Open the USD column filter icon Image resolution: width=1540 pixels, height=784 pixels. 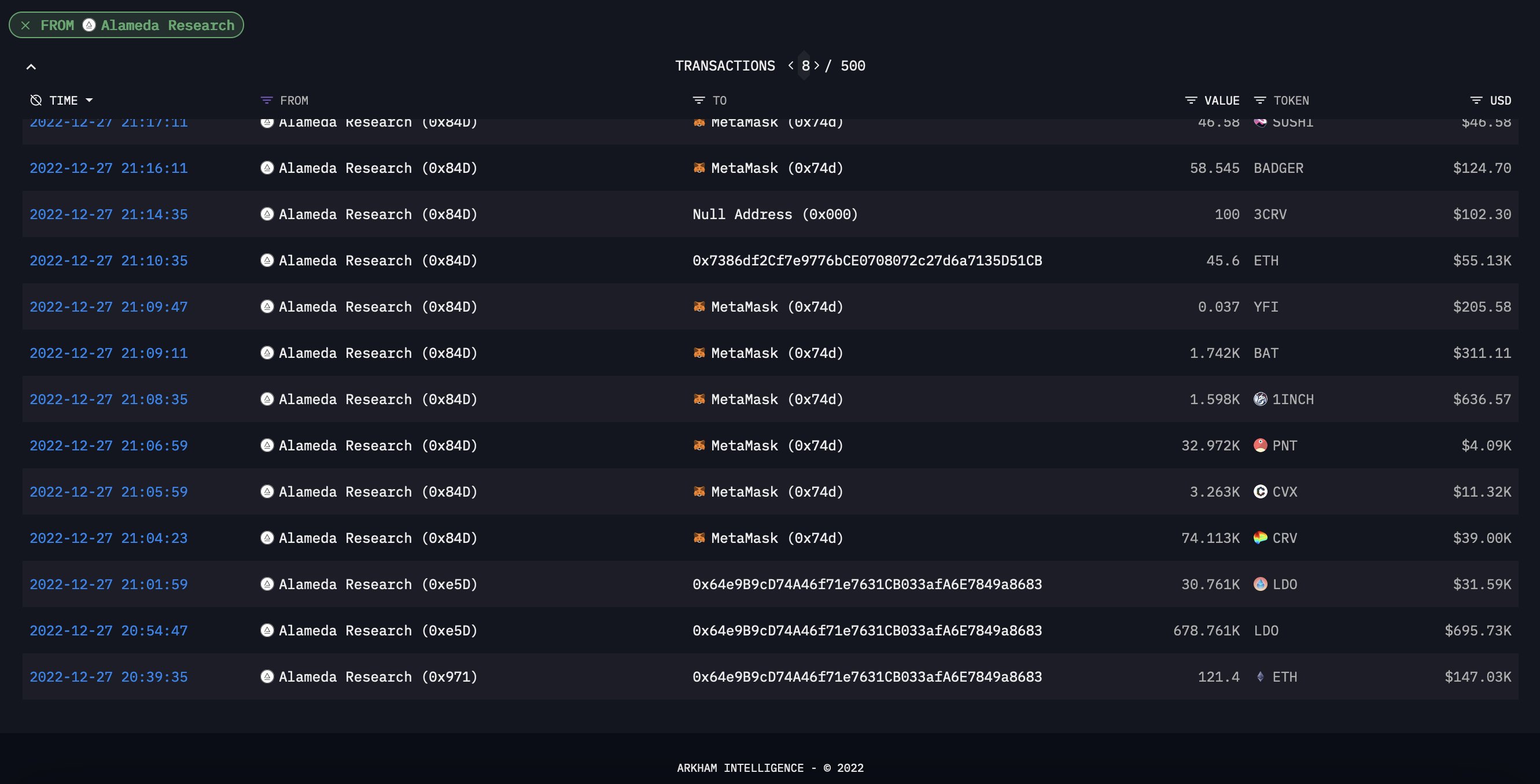1476,101
